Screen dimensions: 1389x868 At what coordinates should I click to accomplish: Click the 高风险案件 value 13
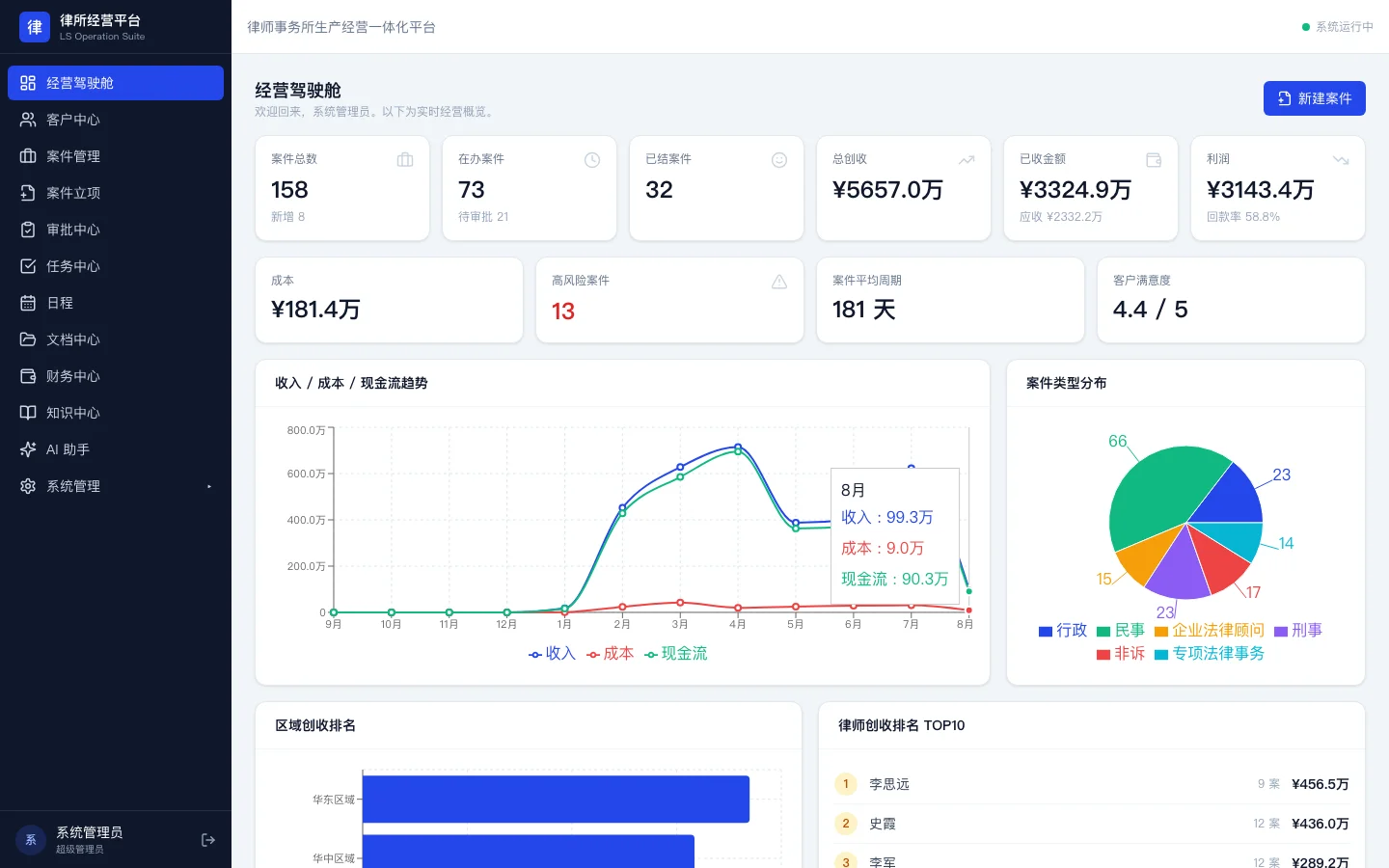563,312
